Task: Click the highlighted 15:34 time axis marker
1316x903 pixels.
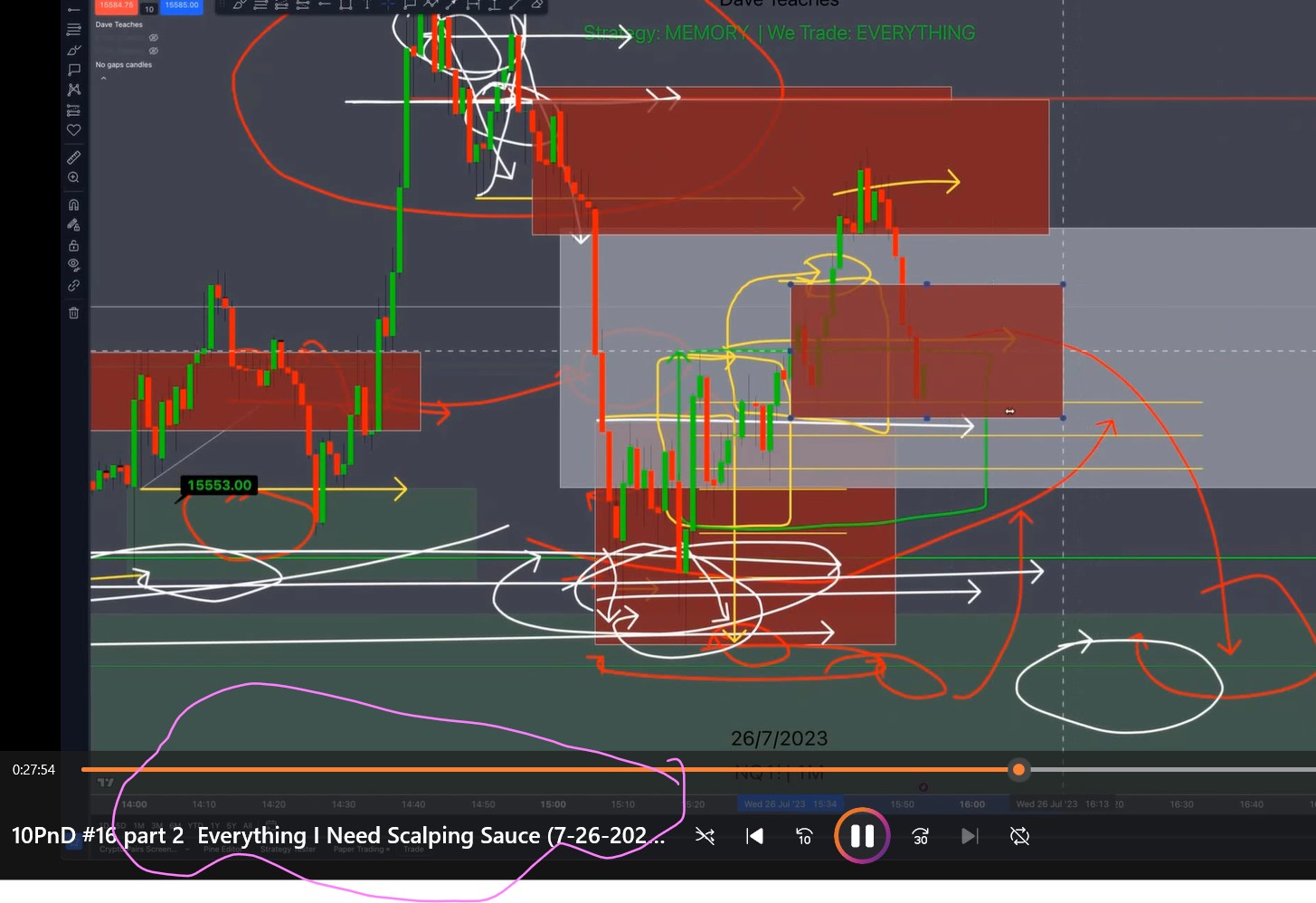Action: [791, 803]
